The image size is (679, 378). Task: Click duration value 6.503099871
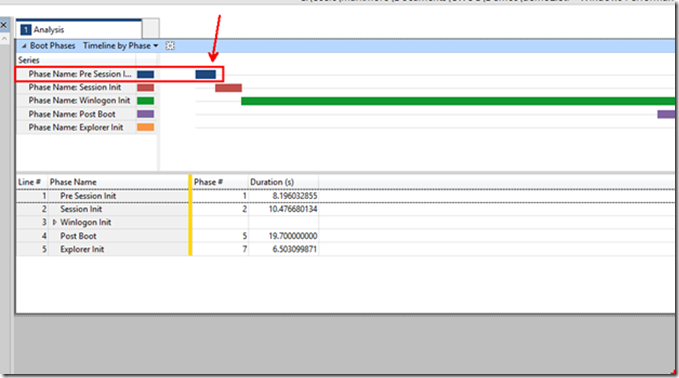point(294,249)
